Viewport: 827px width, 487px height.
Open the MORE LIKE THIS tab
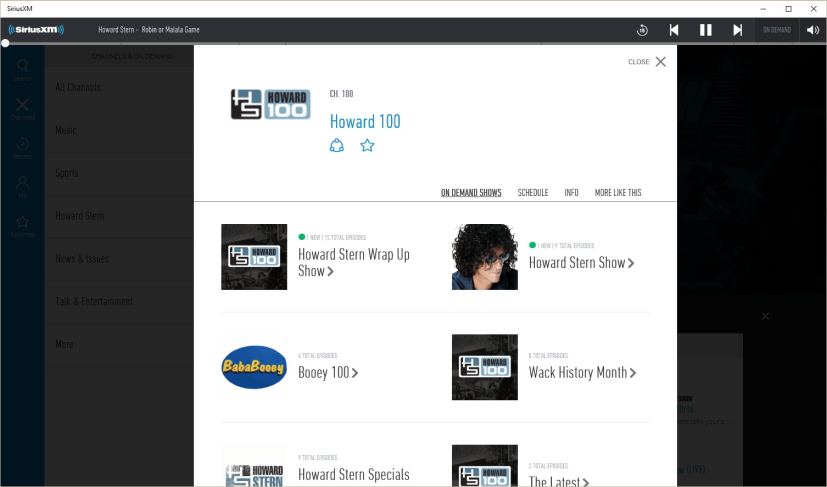coord(618,193)
